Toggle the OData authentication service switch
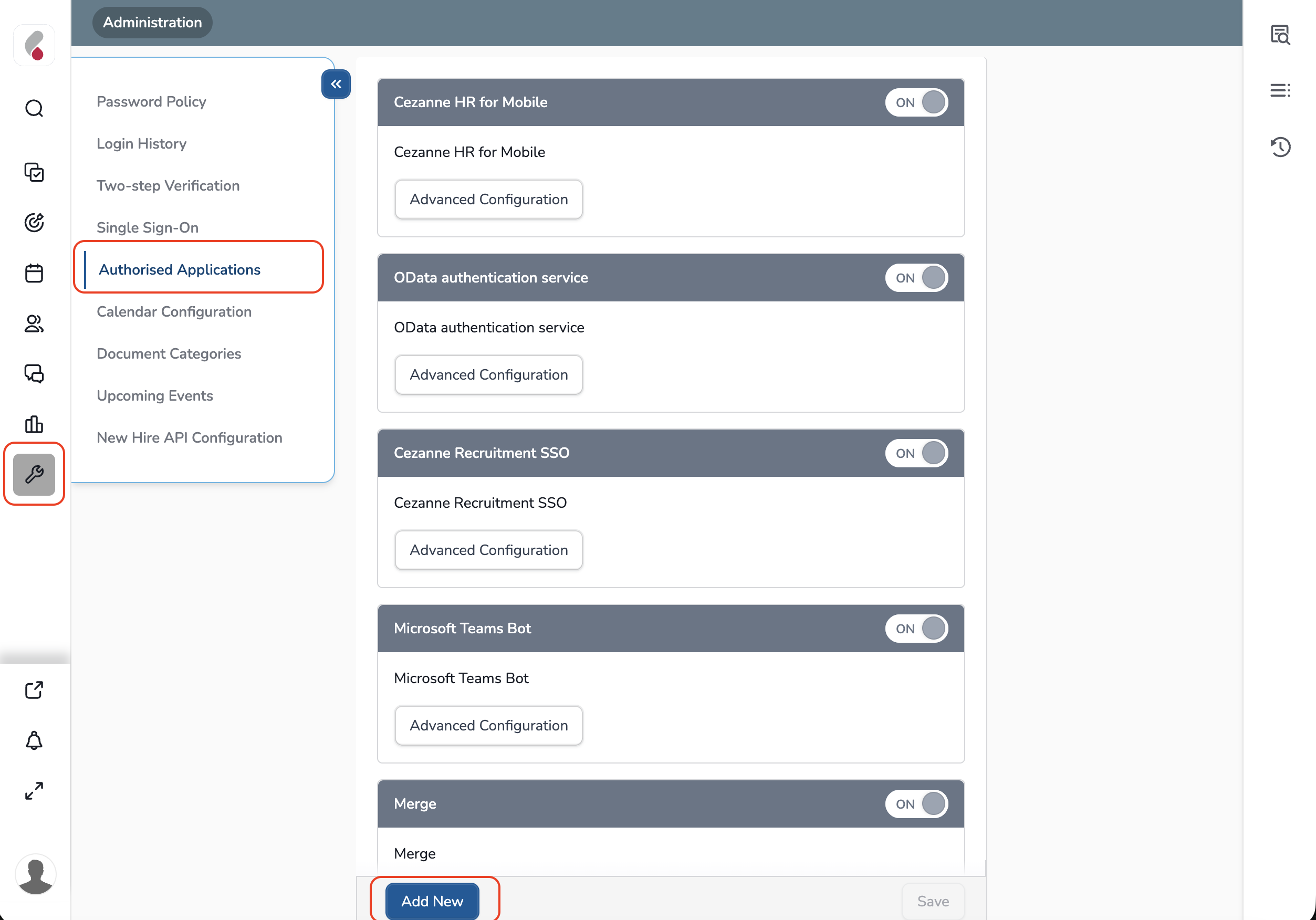Screen dimensions: 1316x920 pyautogui.click(x=916, y=278)
